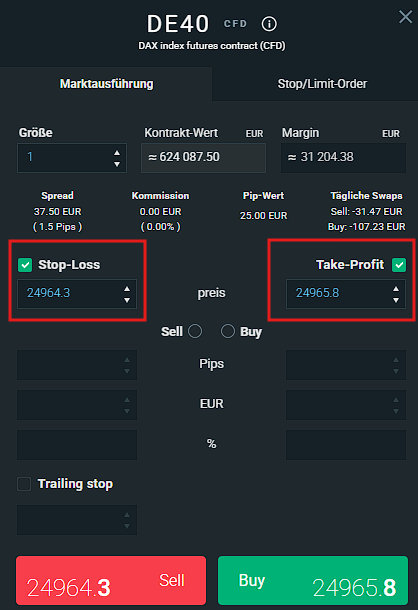This screenshot has height=610, width=418.
Task: Edit the Take-Profit price field
Action: (x=339, y=294)
